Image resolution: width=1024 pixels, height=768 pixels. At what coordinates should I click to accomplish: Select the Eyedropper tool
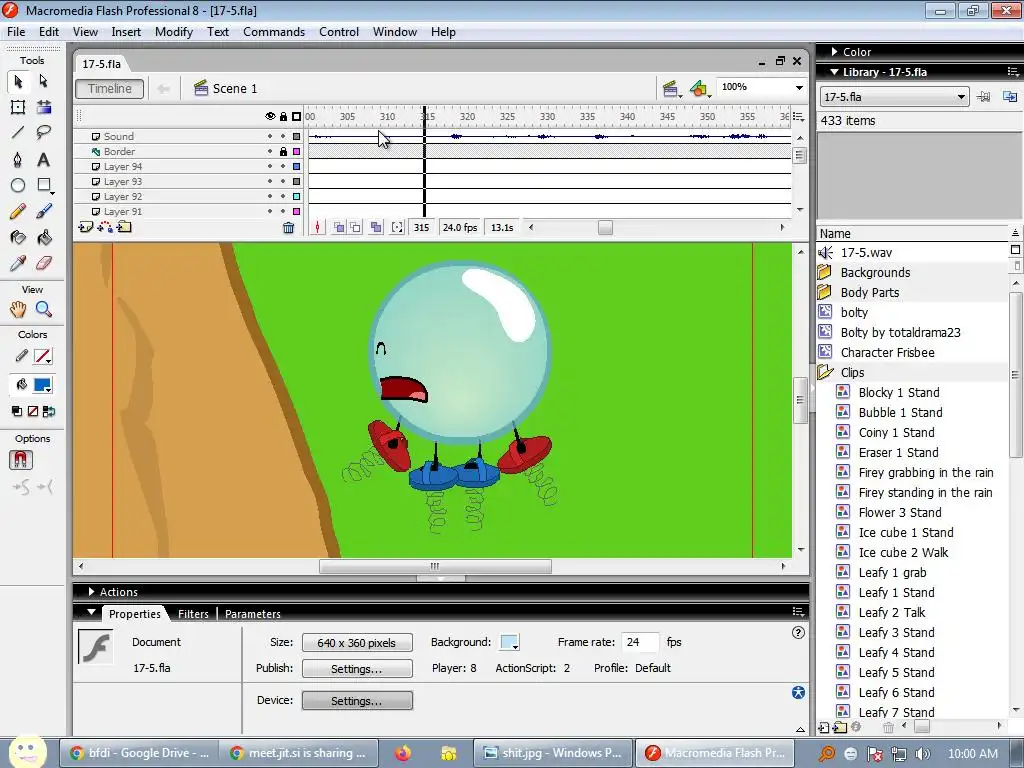point(18,263)
